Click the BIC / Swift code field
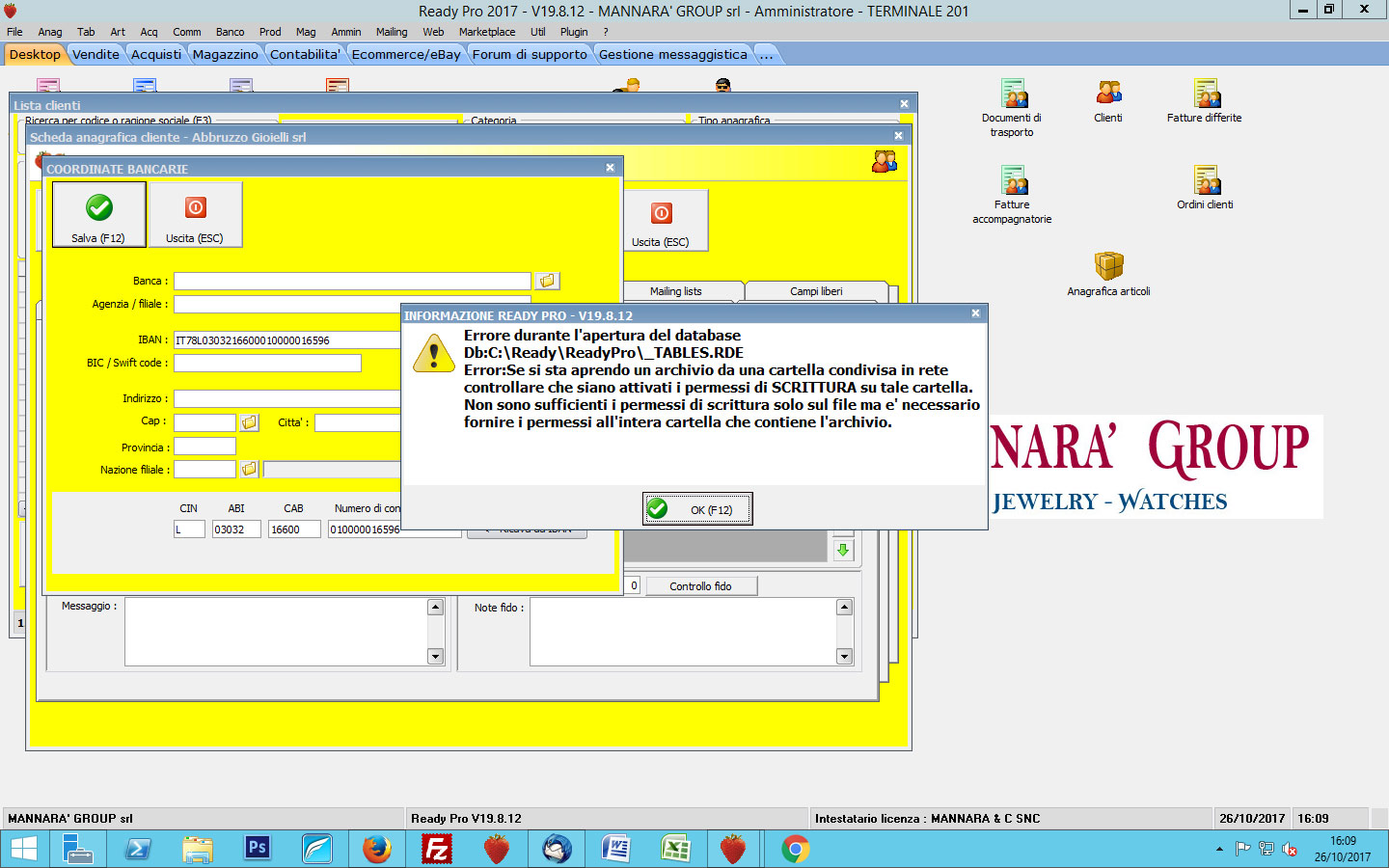 pyautogui.click(x=267, y=363)
